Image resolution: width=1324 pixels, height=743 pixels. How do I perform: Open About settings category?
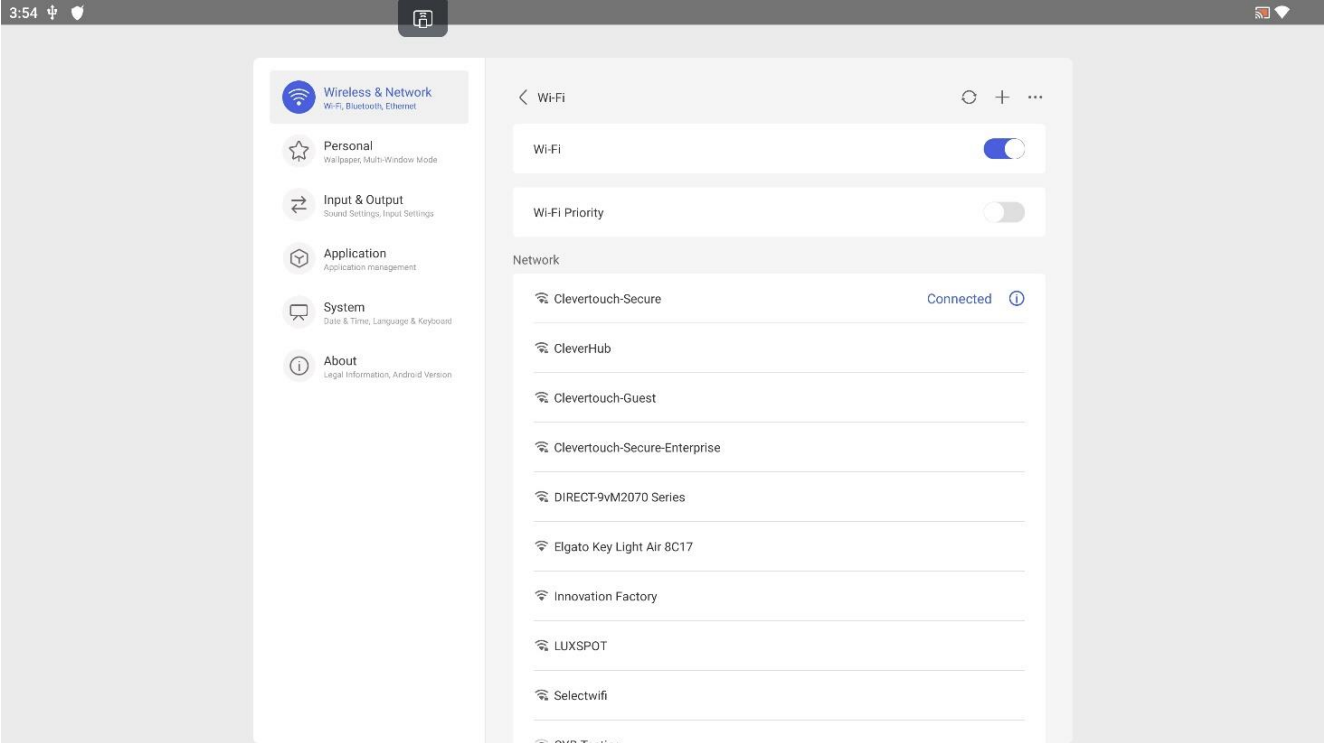coord(369,366)
